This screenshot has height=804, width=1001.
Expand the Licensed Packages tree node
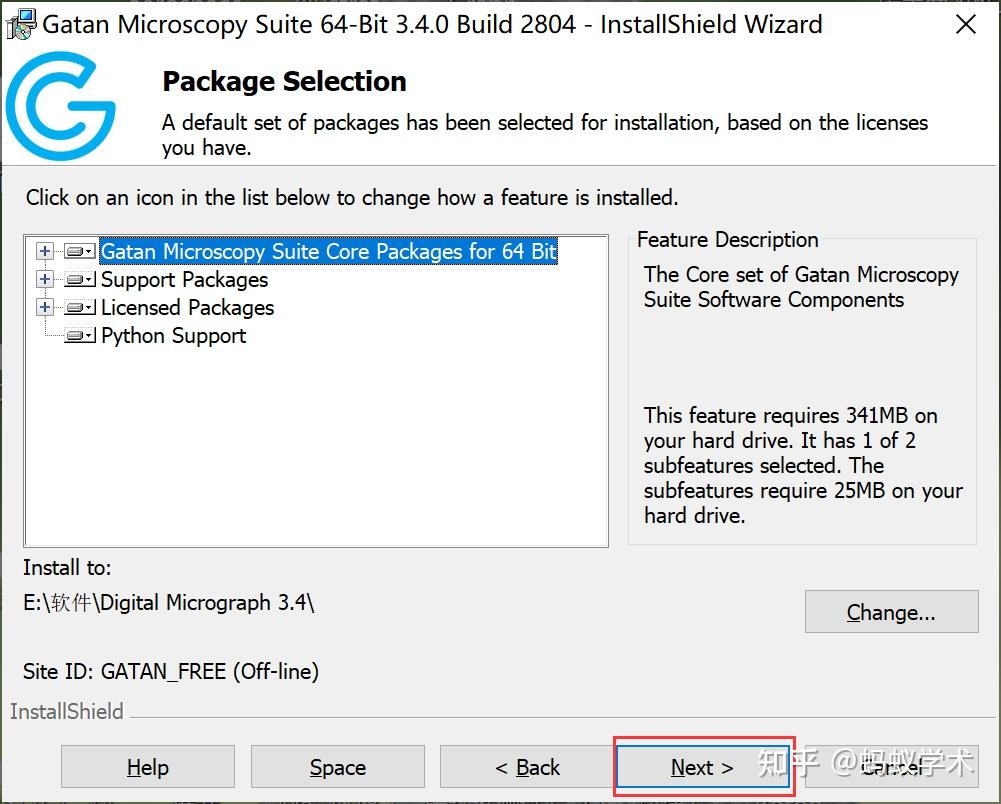tap(45, 307)
